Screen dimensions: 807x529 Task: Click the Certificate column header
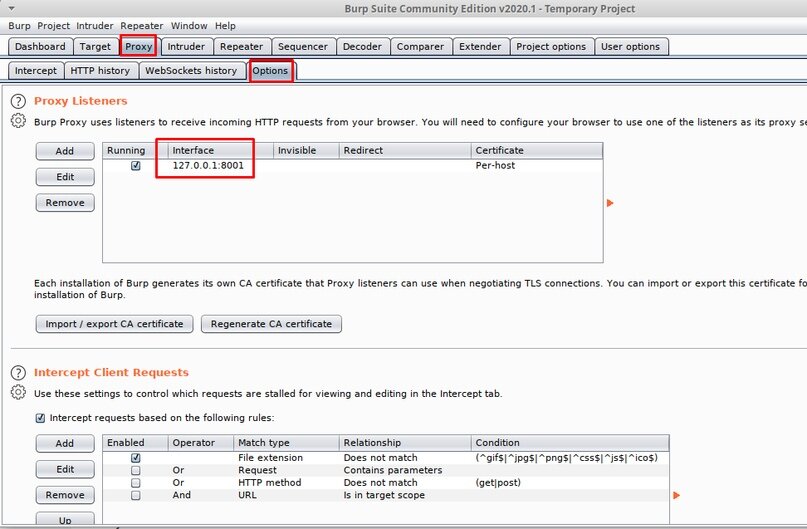click(537, 150)
